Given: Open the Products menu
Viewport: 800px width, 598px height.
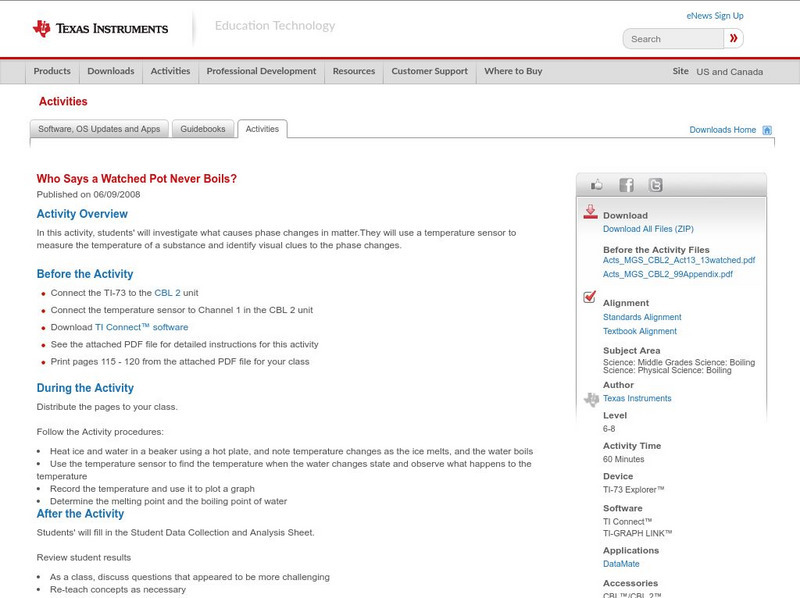Looking at the screenshot, I should tap(52, 71).
